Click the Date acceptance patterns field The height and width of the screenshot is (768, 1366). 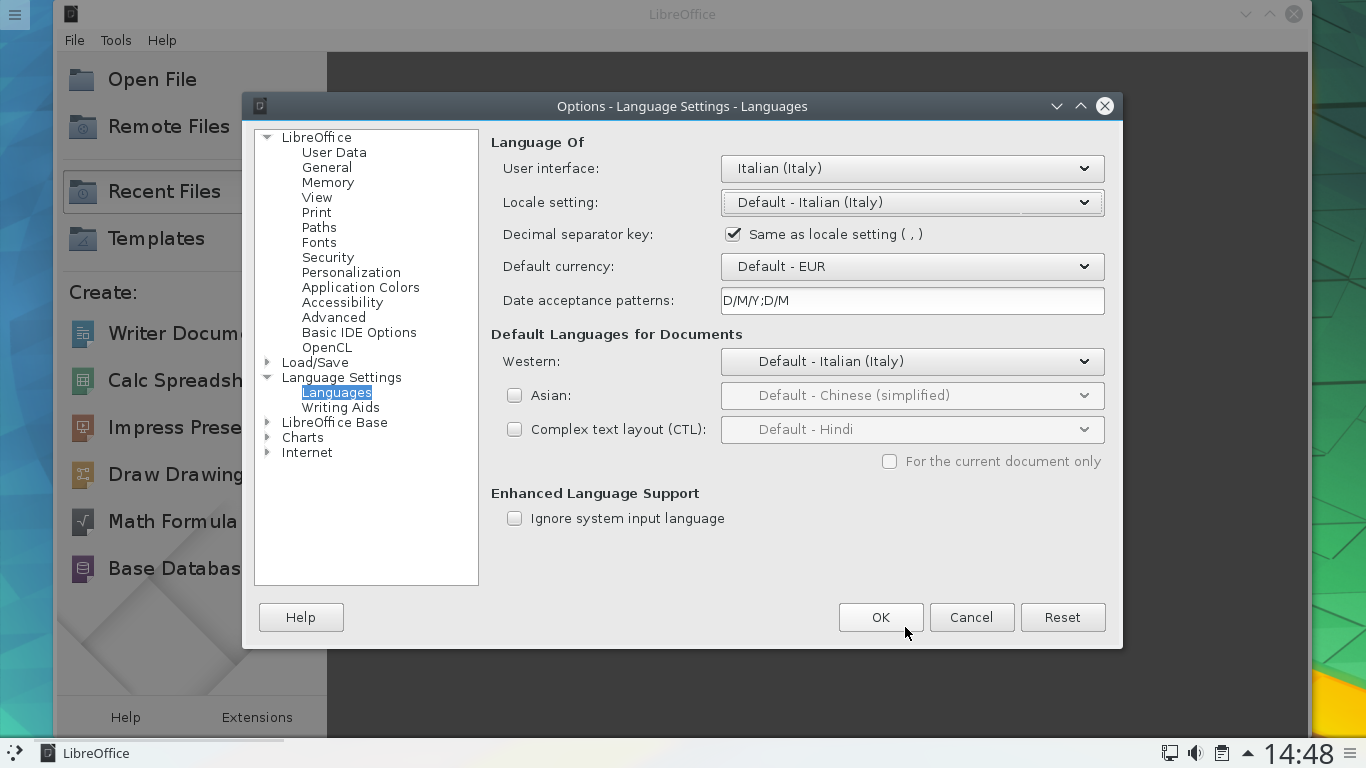[912, 300]
